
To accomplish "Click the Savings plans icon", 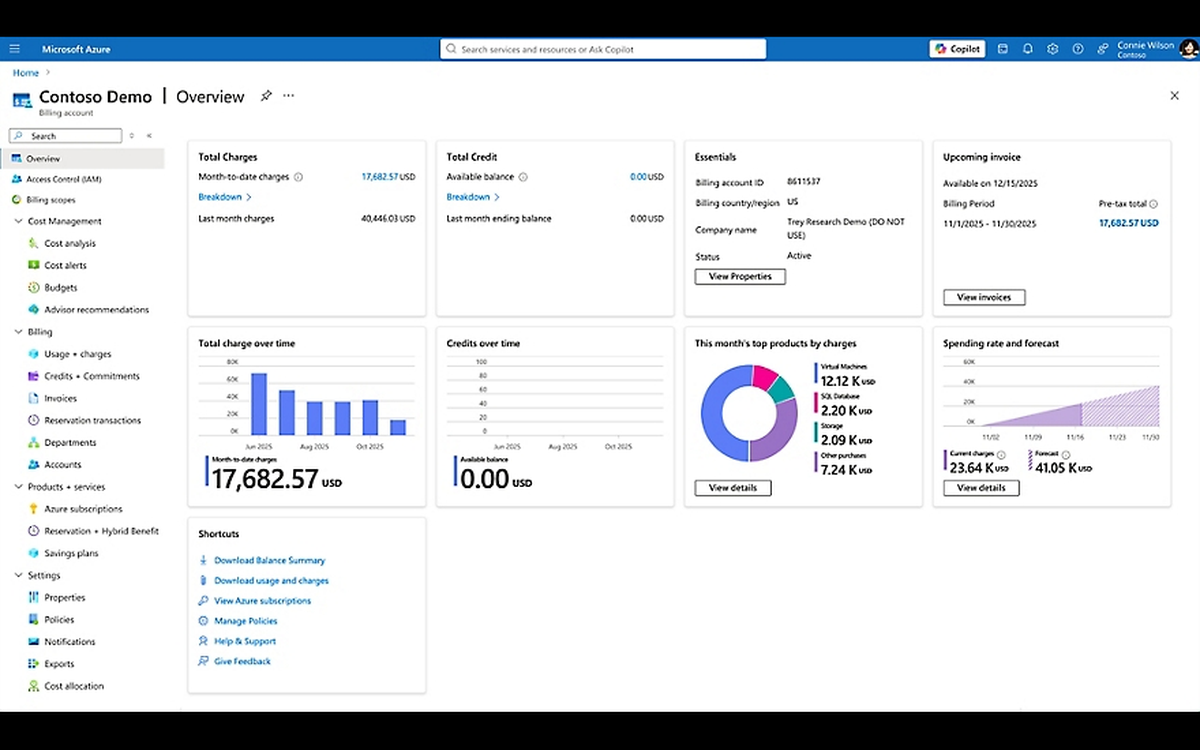I will coord(34,553).
